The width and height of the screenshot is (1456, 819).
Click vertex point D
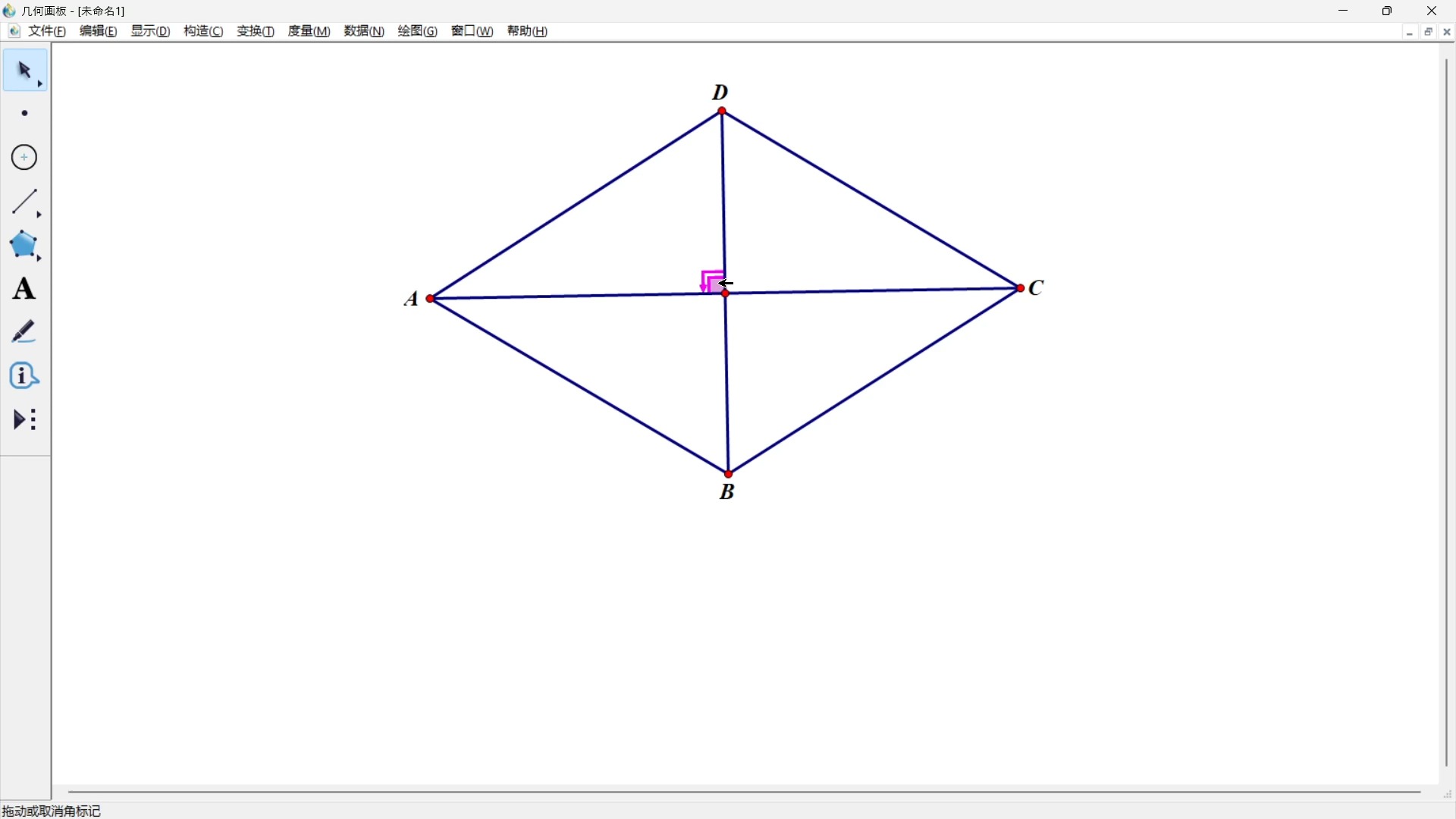[722, 111]
